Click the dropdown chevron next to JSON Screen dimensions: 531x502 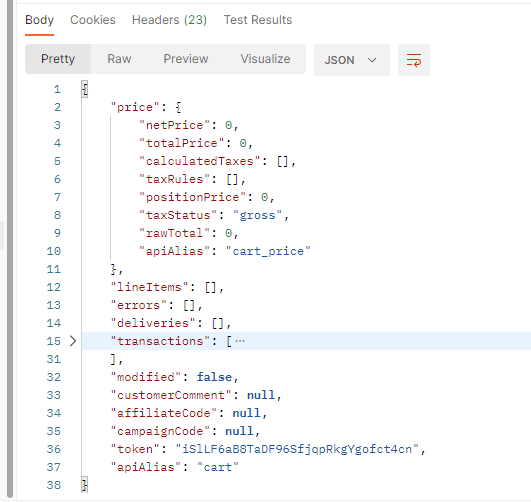[372, 60]
